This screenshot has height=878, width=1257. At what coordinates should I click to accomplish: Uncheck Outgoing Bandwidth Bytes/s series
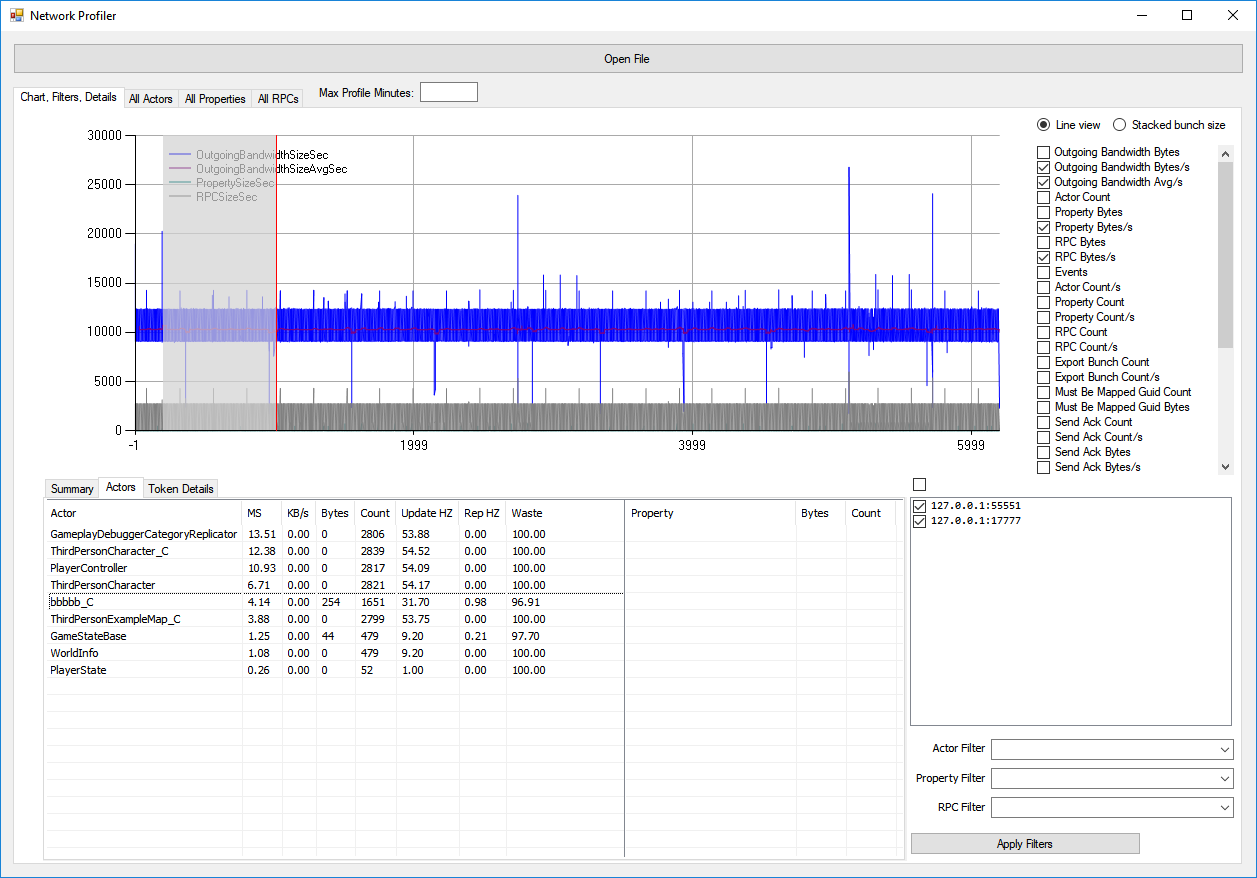click(1044, 167)
